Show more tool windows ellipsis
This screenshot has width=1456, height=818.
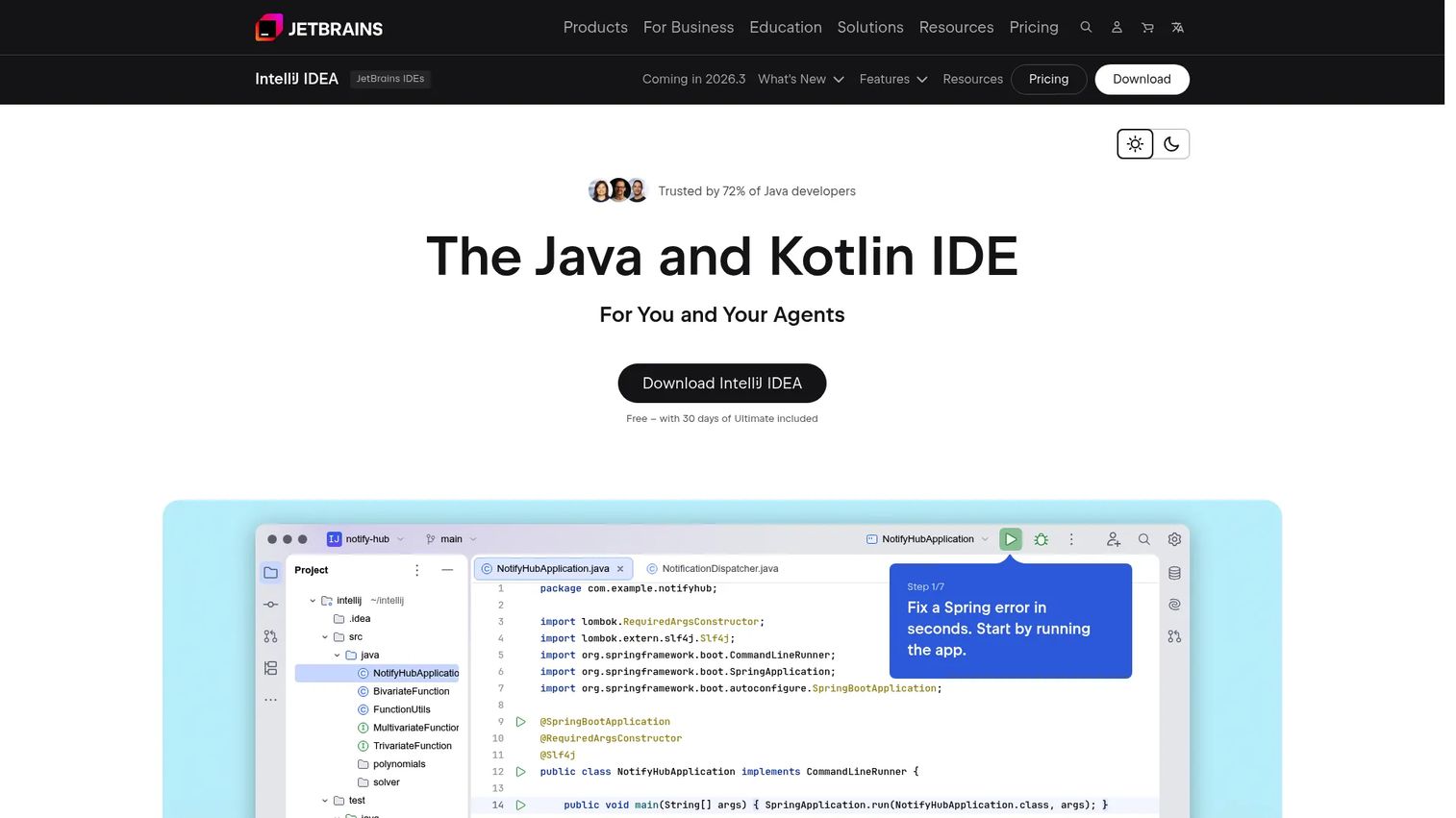tap(271, 700)
